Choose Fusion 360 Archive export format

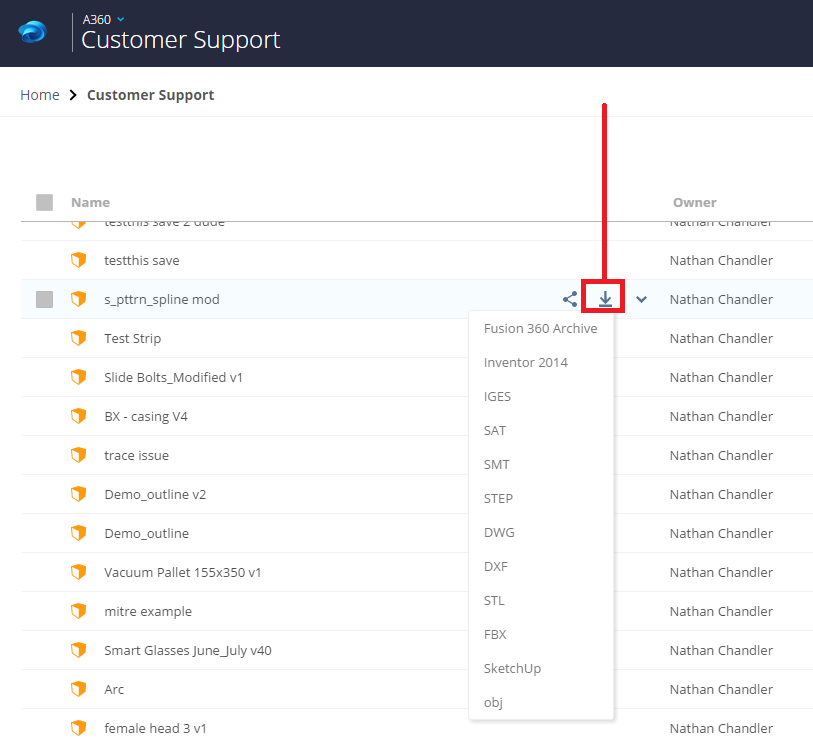click(540, 328)
